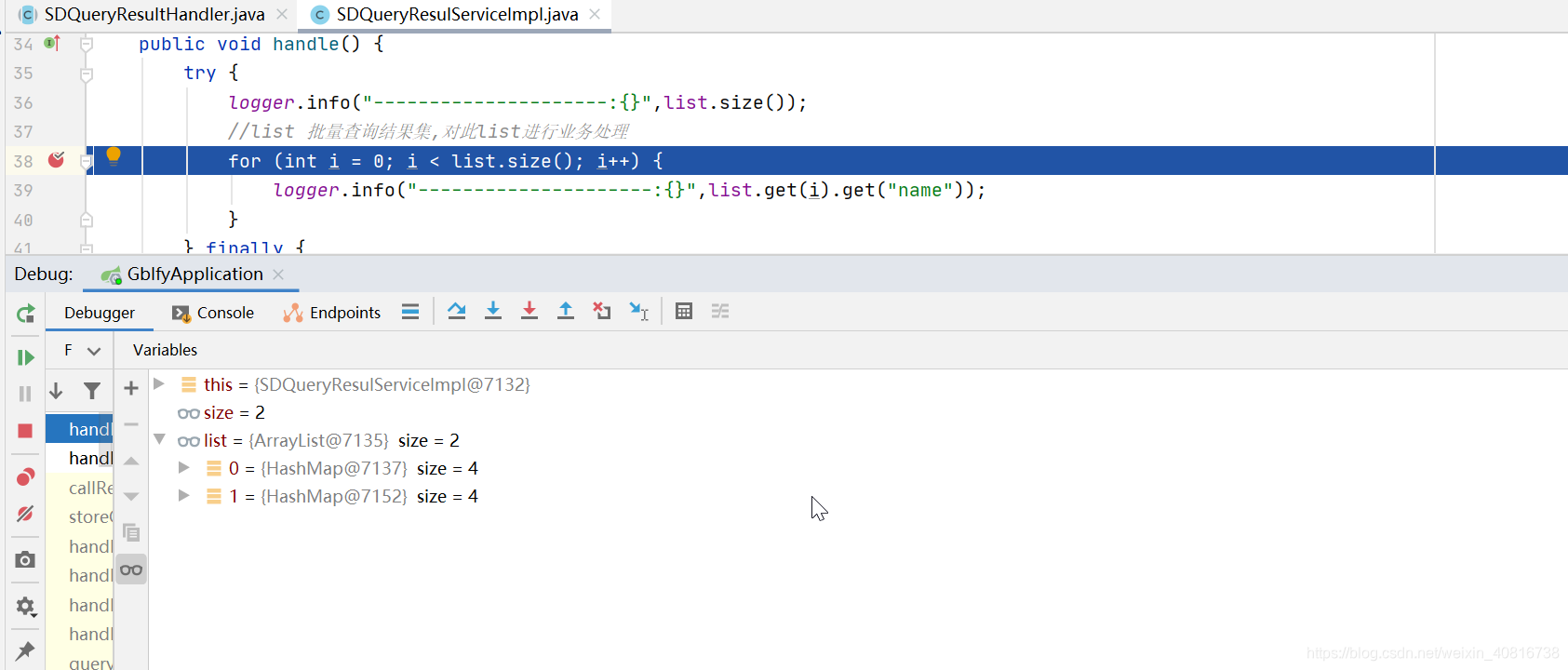
Task: Select the 'store(' stack frame
Action: tap(79, 516)
